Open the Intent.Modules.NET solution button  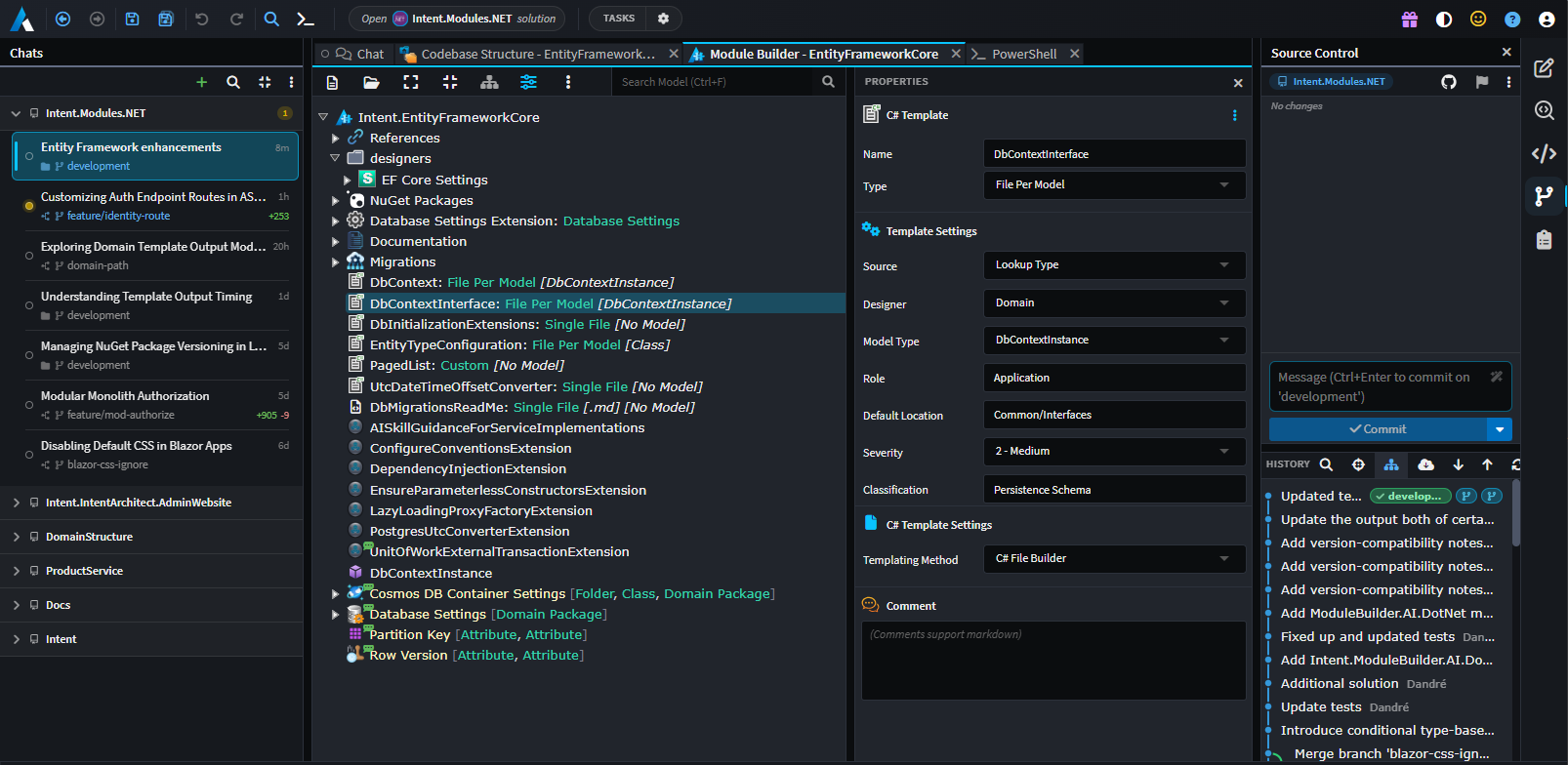click(458, 19)
